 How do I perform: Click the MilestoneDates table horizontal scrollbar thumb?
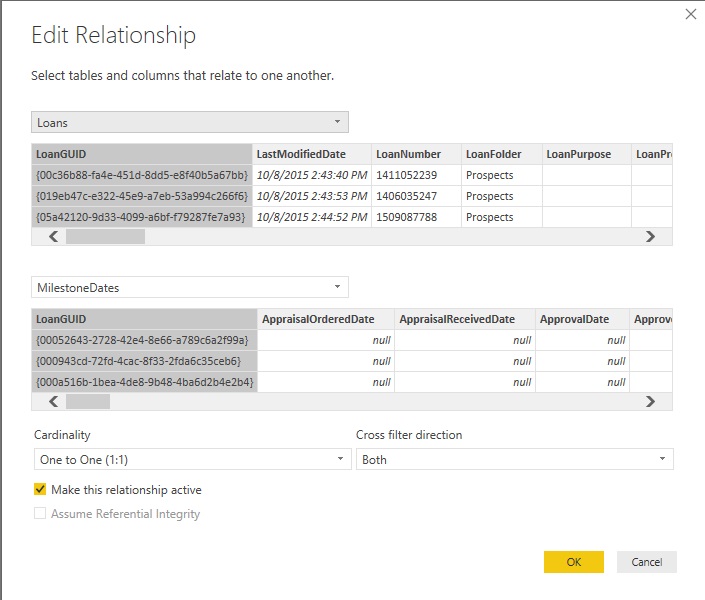tap(88, 401)
